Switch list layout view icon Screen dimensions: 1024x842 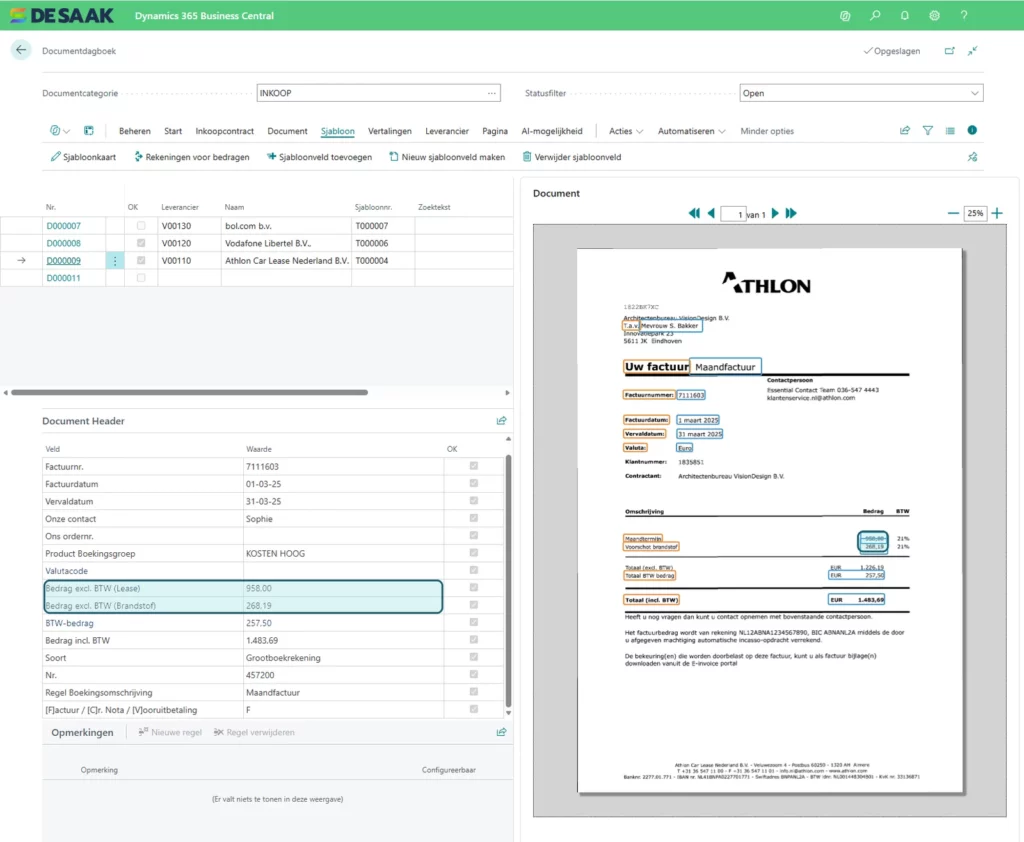950,131
